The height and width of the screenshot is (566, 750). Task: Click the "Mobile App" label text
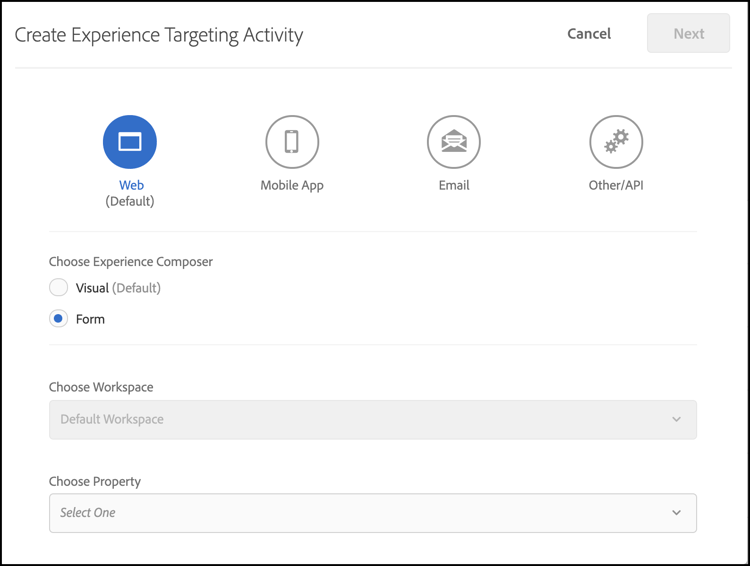click(x=292, y=185)
